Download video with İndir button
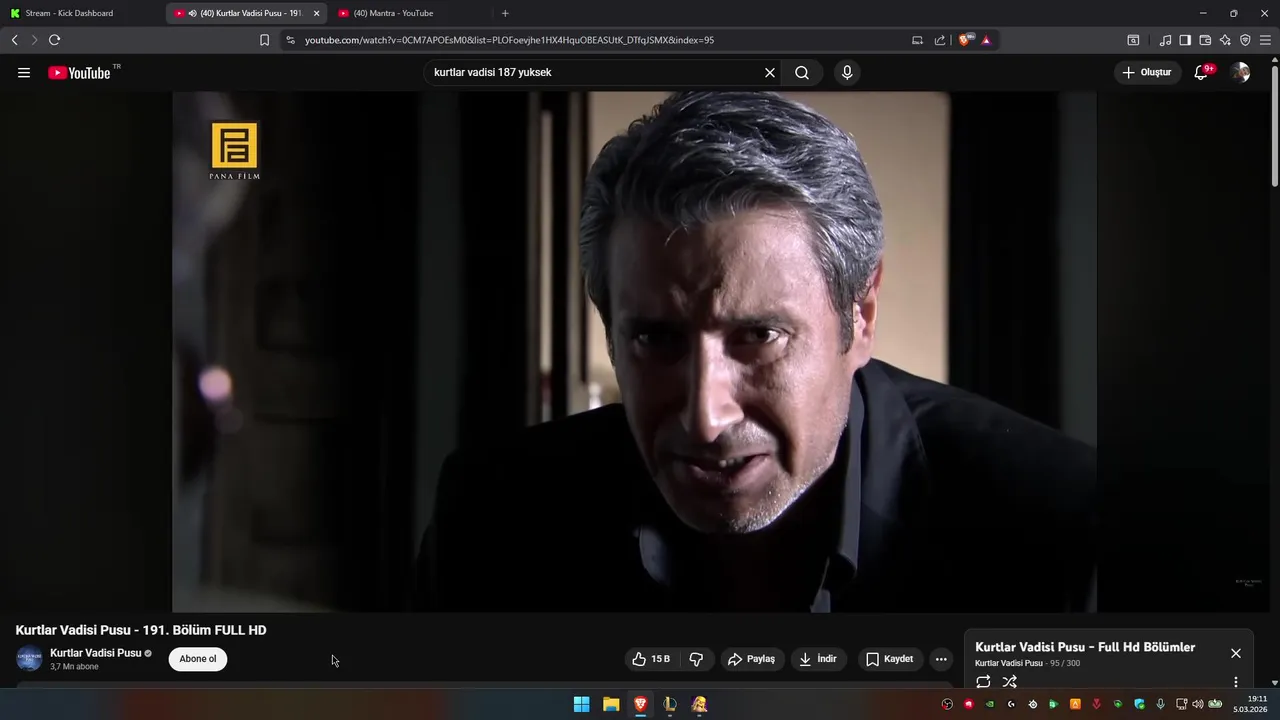The image size is (1280, 720). pyautogui.click(x=818, y=659)
